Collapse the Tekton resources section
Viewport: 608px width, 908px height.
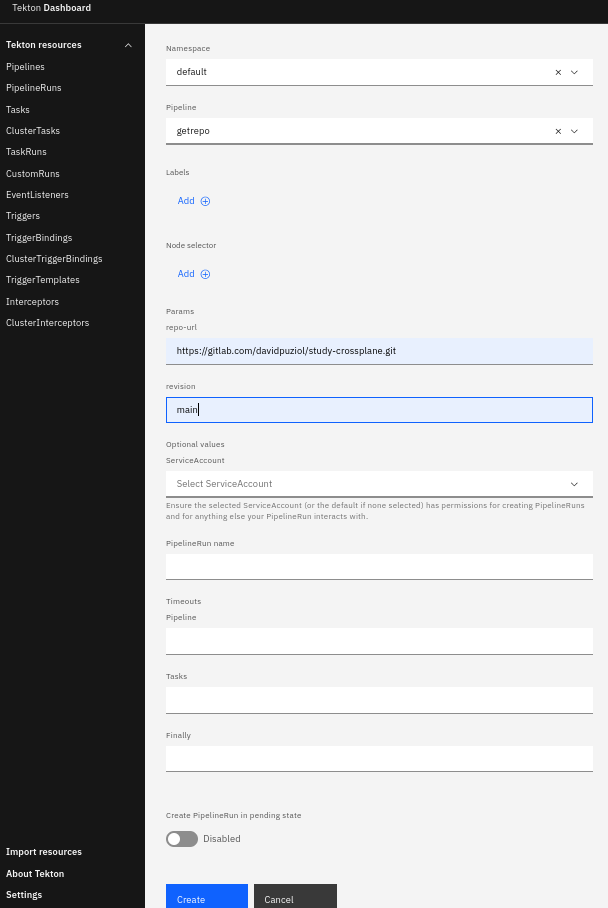point(127,45)
